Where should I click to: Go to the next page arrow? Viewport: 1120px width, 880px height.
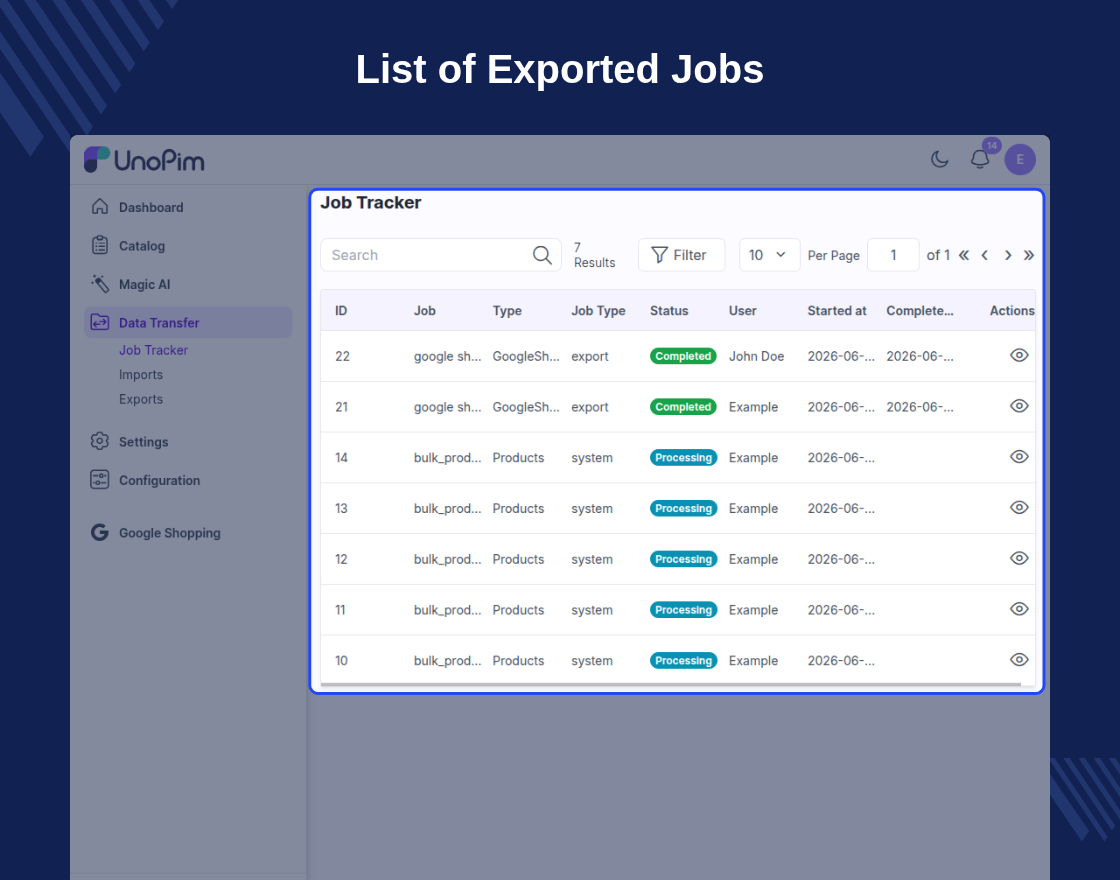1008,255
